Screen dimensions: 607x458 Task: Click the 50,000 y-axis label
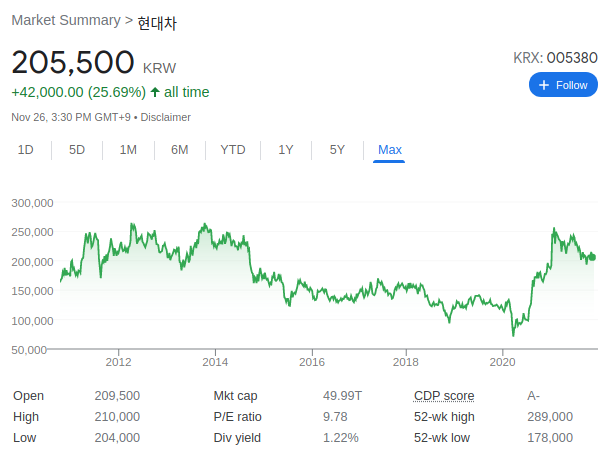pos(29,350)
